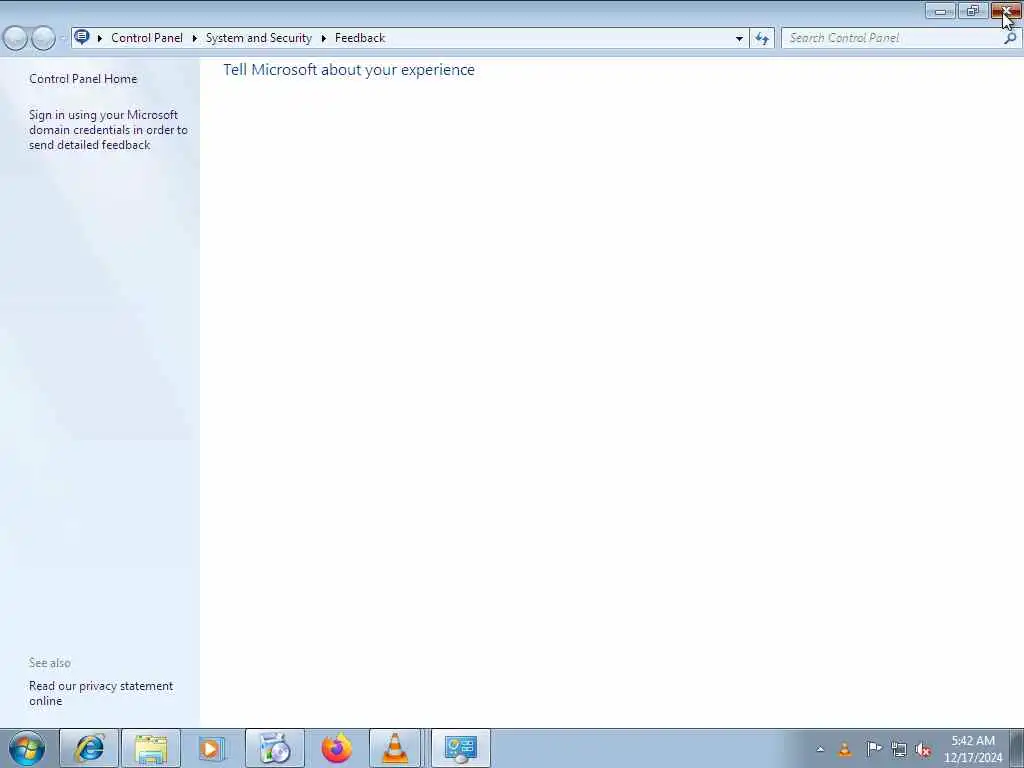Expand the chevron before Control Panel breadcrumb
The height and width of the screenshot is (768, 1024).
click(x=100, y=38)
